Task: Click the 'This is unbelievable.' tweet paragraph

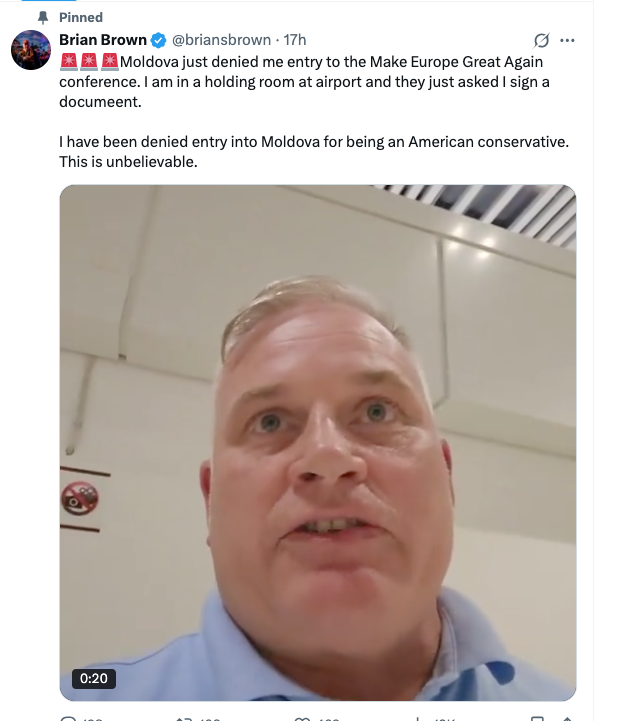Action: [314, 152]
